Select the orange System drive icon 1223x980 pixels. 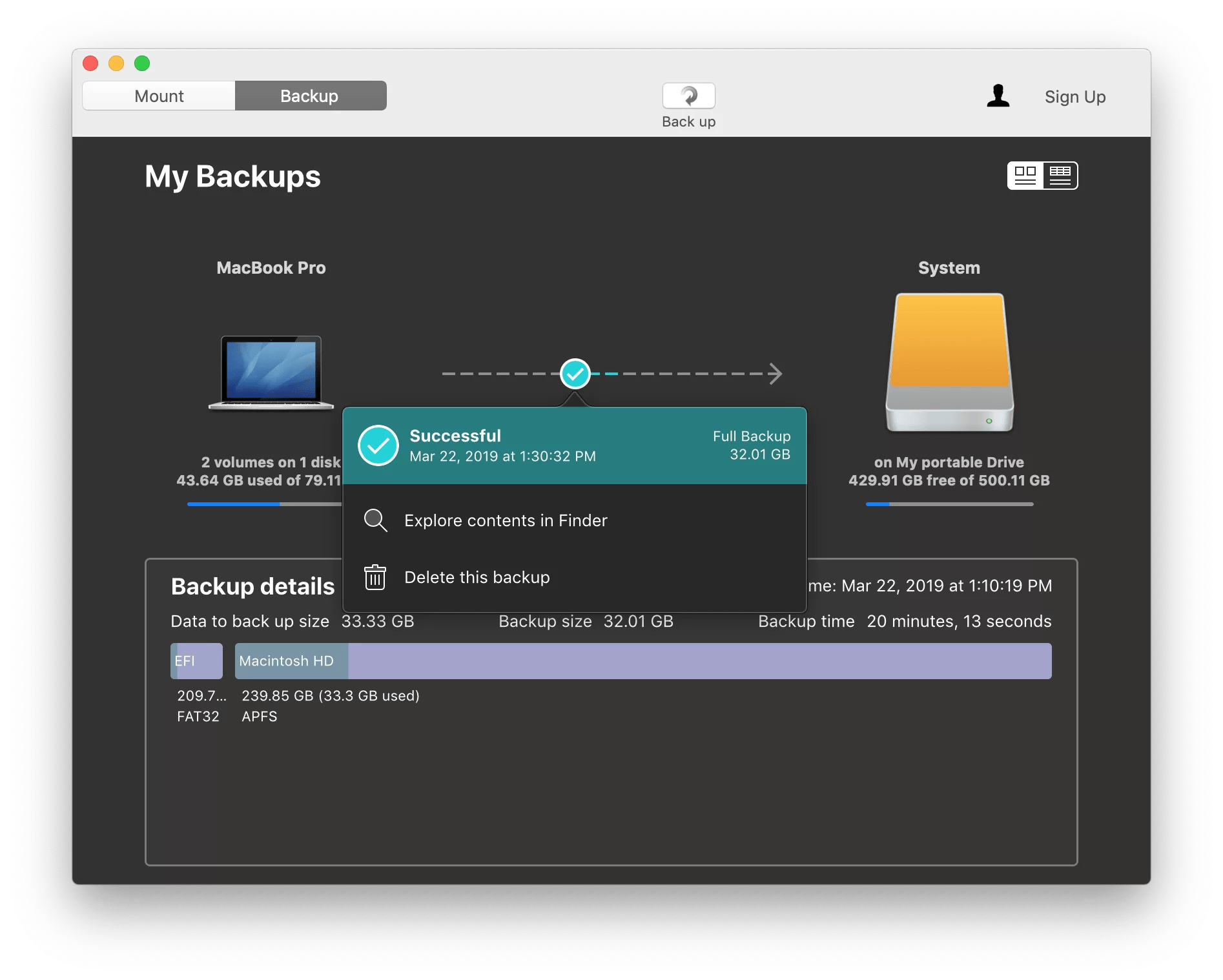949,362
